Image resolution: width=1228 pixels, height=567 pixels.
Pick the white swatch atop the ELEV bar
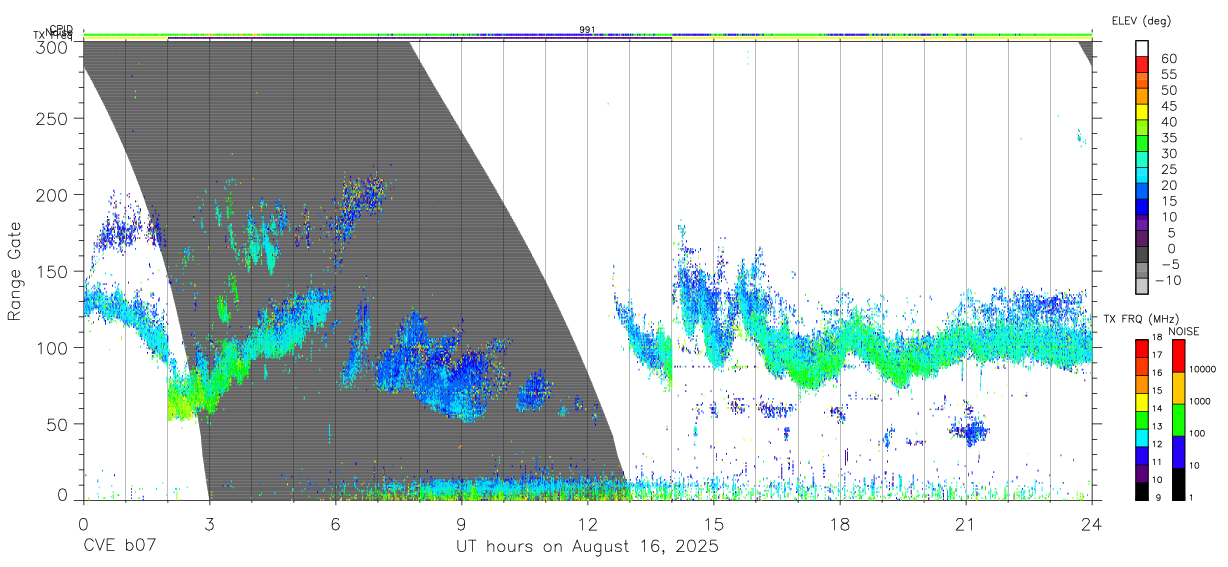[x=1142, y=50]
